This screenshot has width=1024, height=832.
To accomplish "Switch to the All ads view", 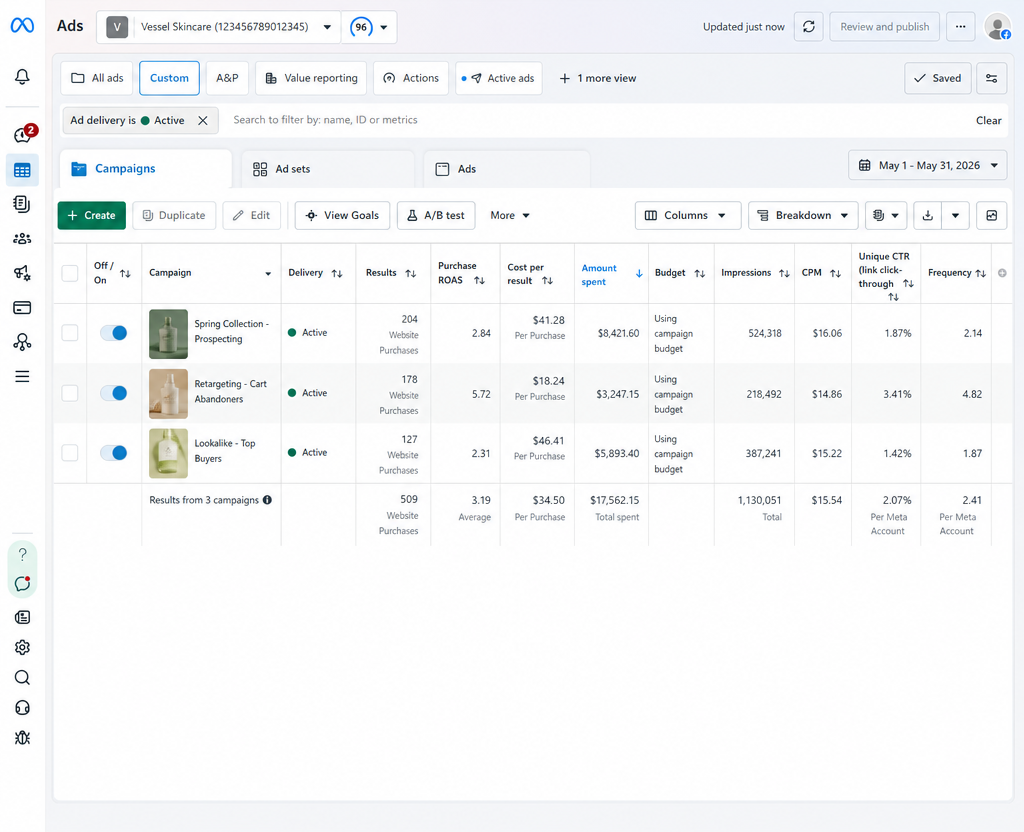I will [97, 78].
